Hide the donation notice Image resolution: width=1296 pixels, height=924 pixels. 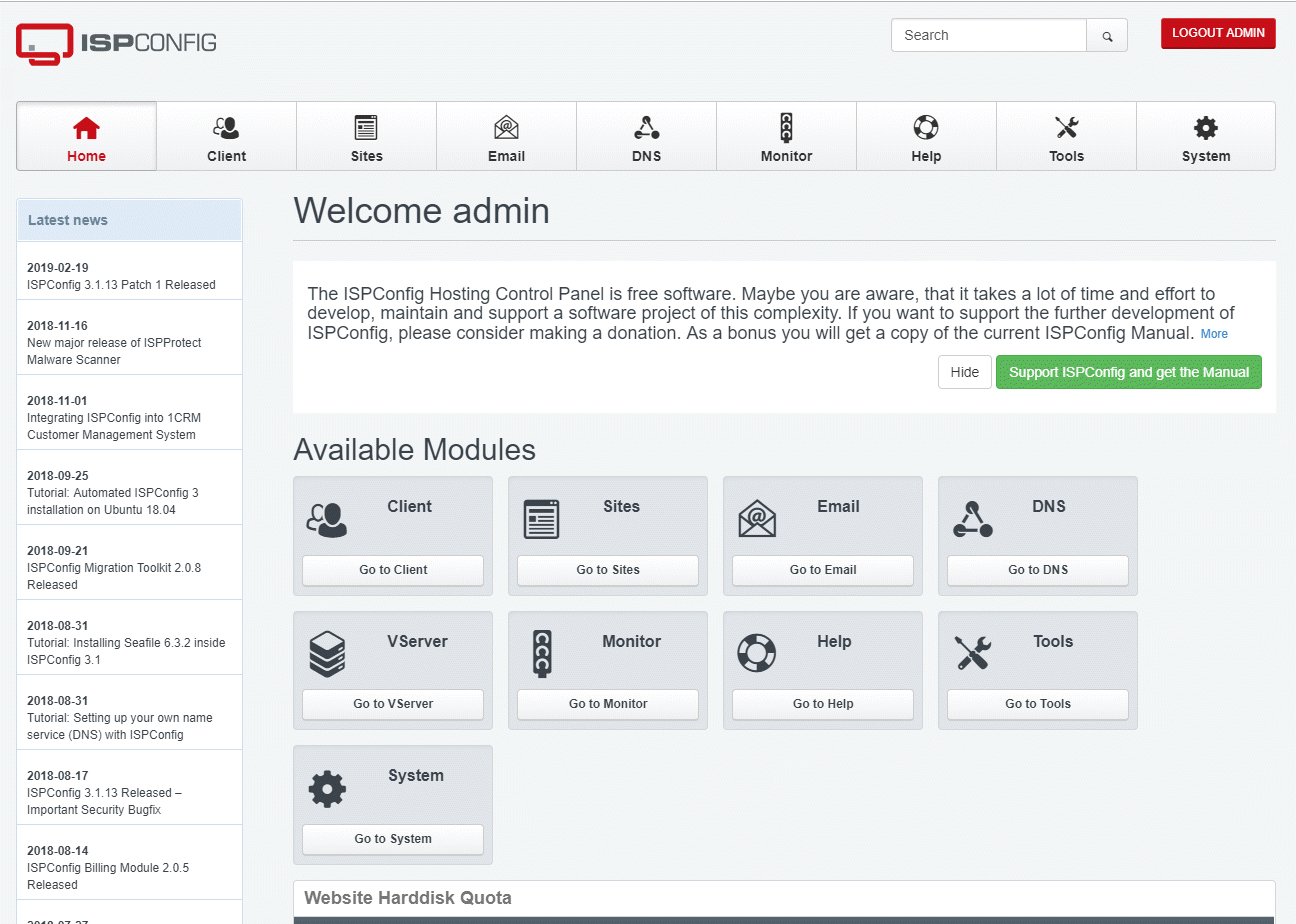pyautogui.click(x=964, y=372)
